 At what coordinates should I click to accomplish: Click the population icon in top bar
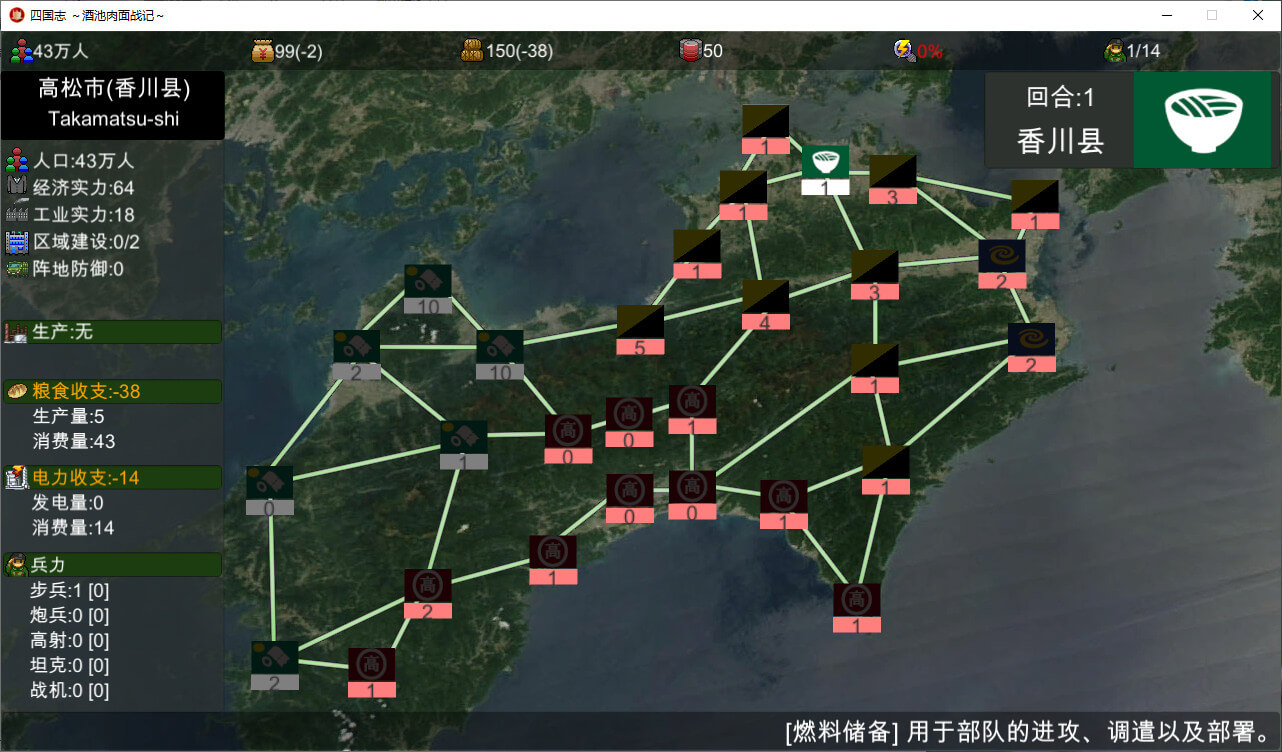tap(21, 51)
